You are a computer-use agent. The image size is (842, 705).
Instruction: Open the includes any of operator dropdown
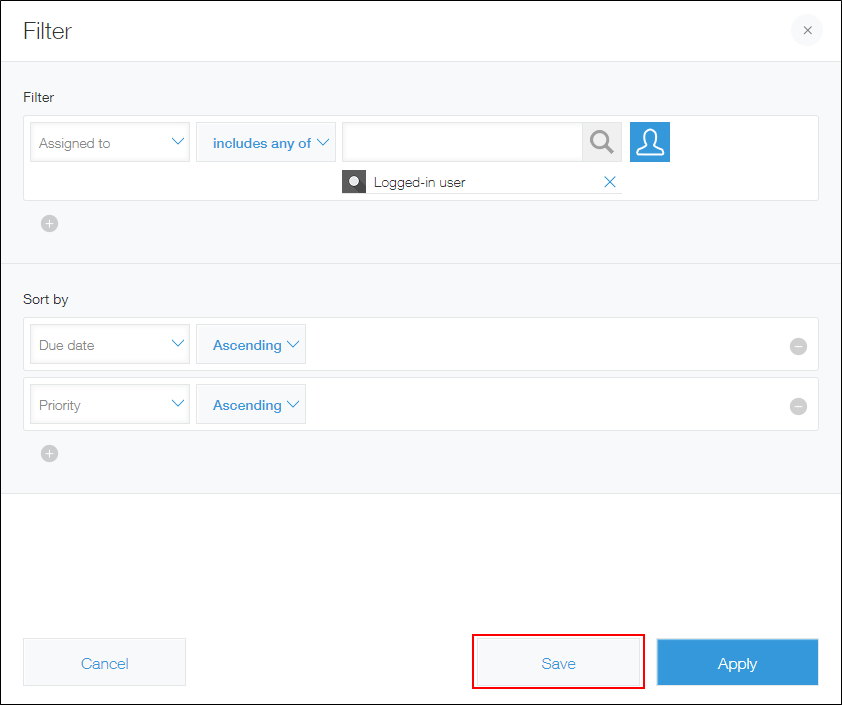[x=265, y=142]
